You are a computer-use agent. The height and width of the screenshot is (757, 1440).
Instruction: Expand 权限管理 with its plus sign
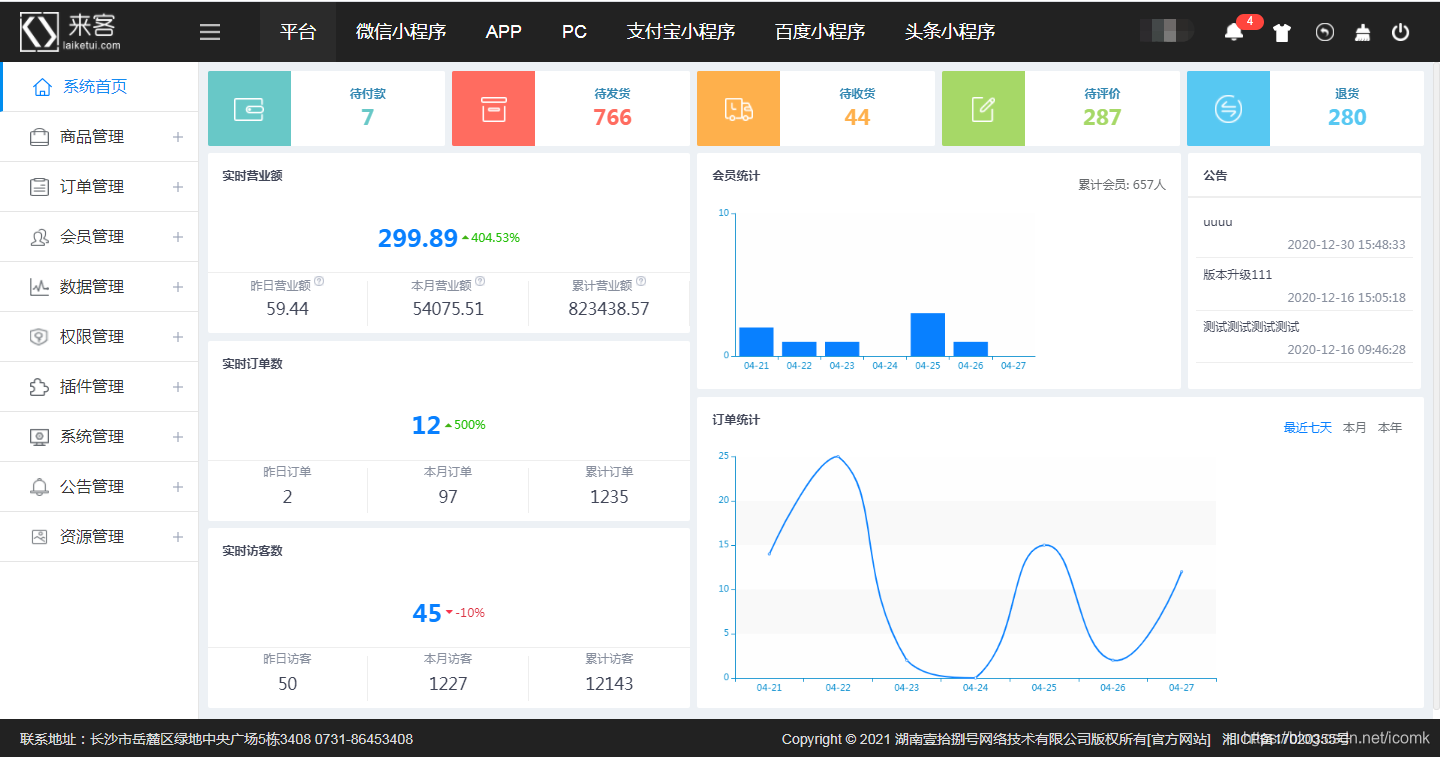click(178, 337)
